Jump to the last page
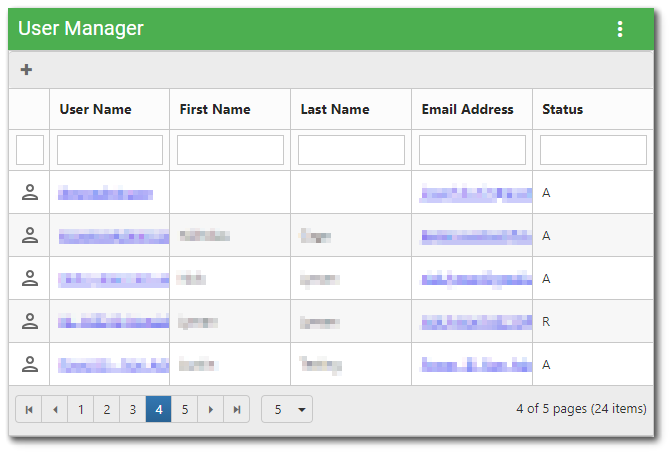This screenshot has height=453, width=670. point(237,409)
